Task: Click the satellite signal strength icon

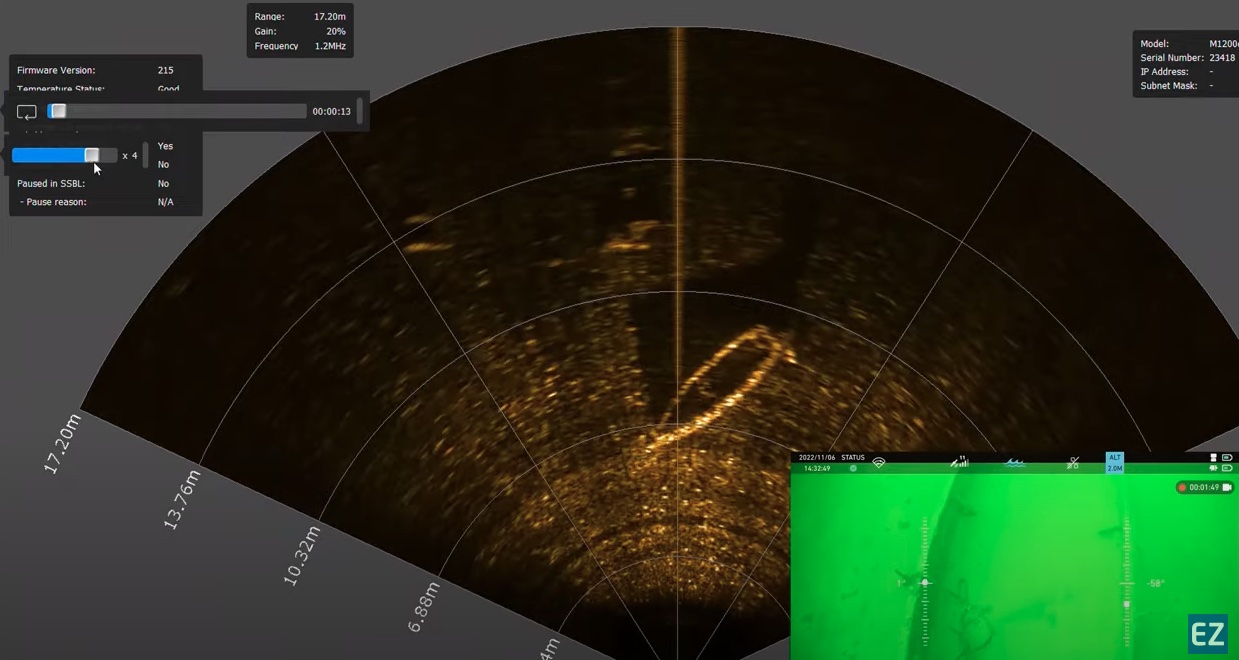Action: tap(959, 461)
